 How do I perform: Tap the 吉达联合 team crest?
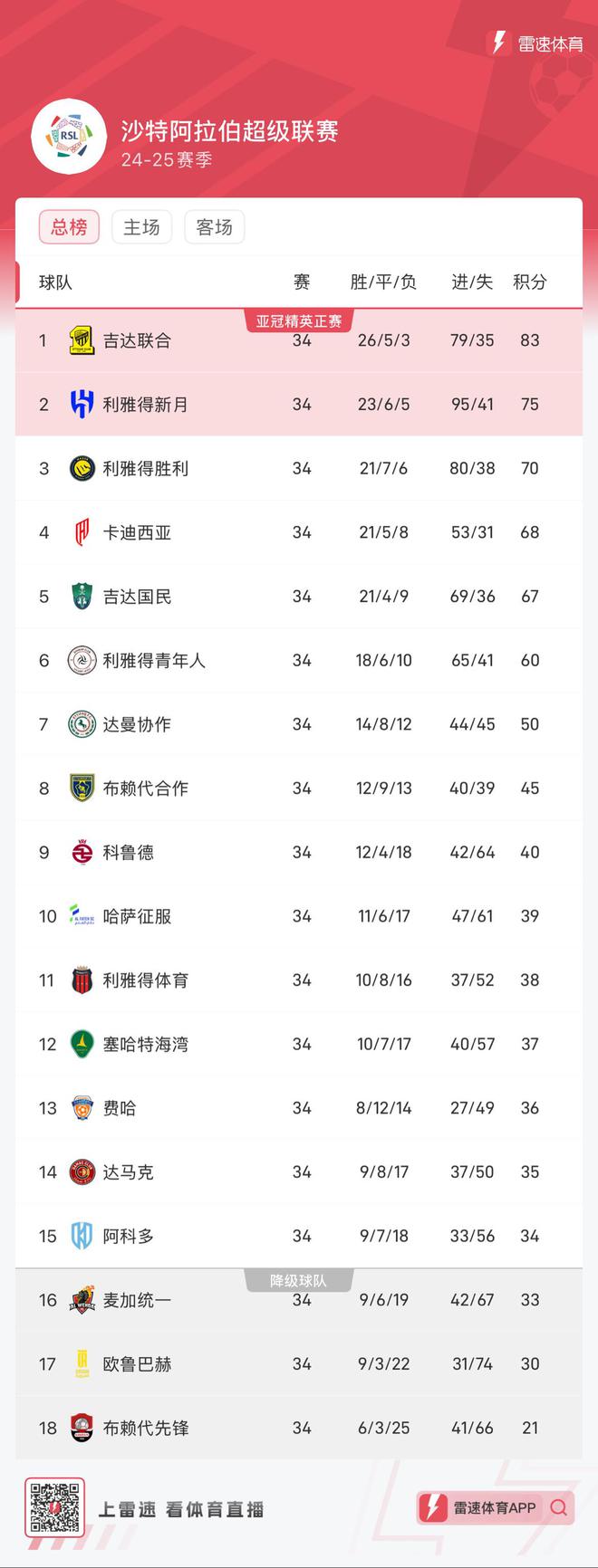pyautogui.click(x=82, y=340)
